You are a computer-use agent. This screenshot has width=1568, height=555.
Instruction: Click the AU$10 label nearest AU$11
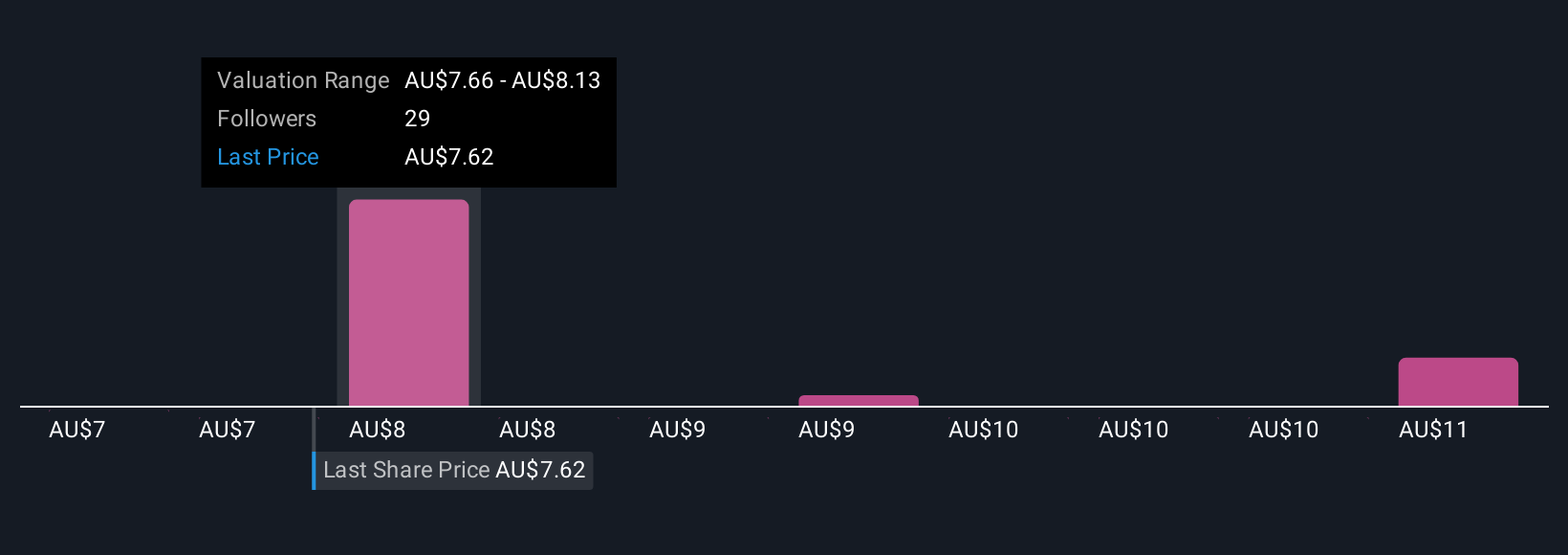coord(1283,430)
